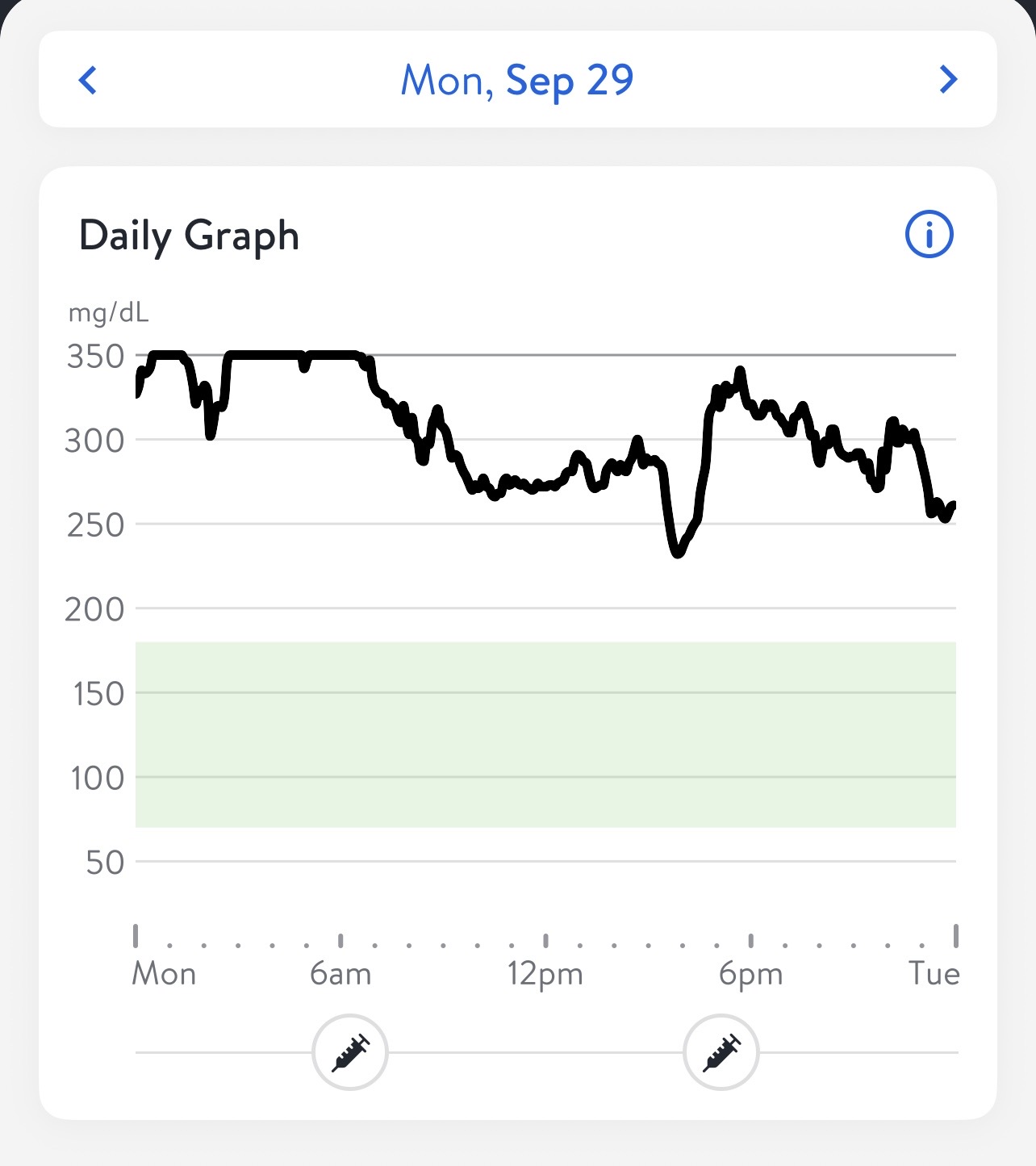
Task: Tap the Mon start-of-day axis label
Action: (164, 974)
